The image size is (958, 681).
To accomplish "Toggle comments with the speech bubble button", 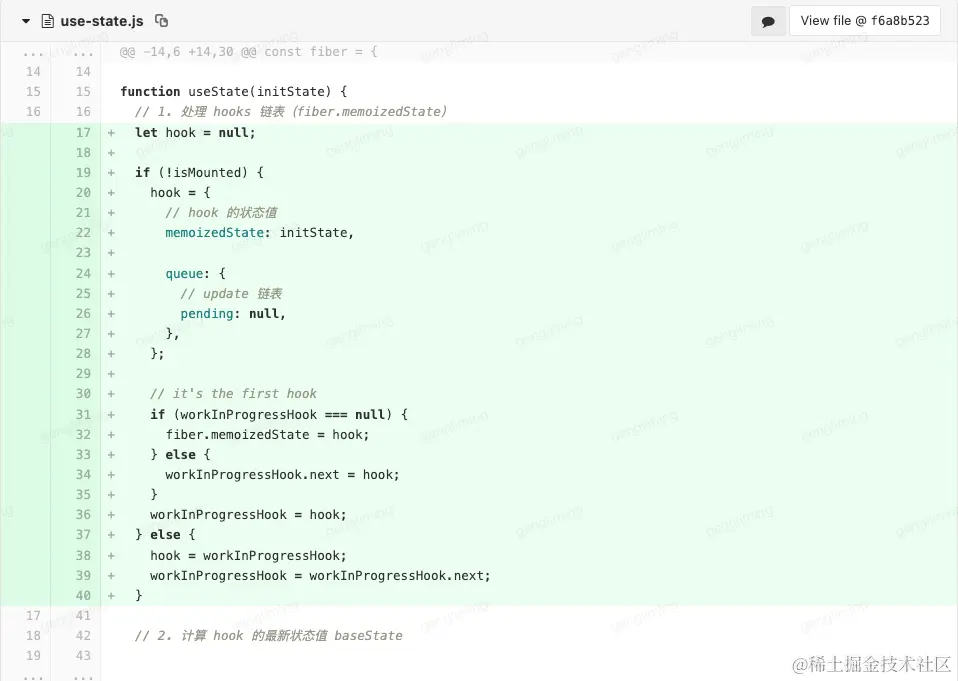I will [x=768, y=21].
